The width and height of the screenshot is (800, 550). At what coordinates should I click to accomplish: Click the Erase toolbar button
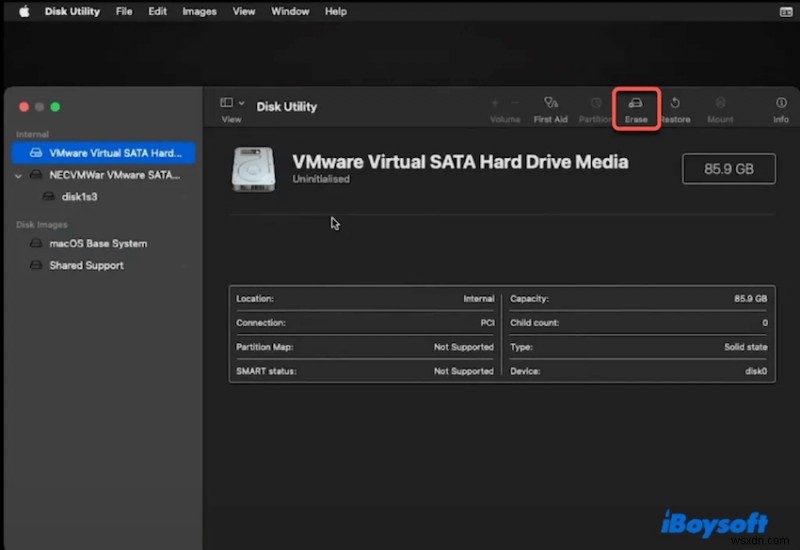636,110
